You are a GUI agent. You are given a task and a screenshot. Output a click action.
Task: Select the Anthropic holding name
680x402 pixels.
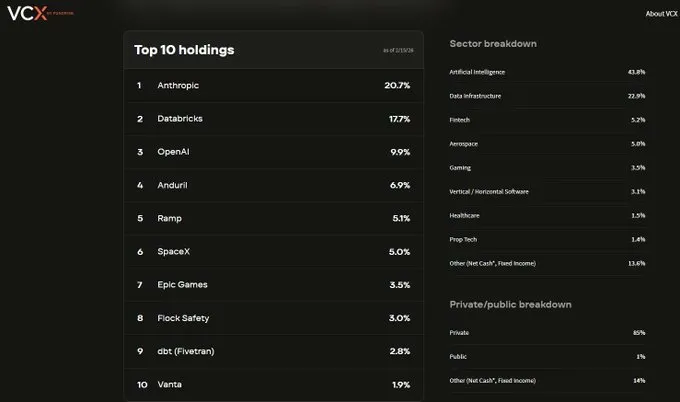(x=178, y=85)
